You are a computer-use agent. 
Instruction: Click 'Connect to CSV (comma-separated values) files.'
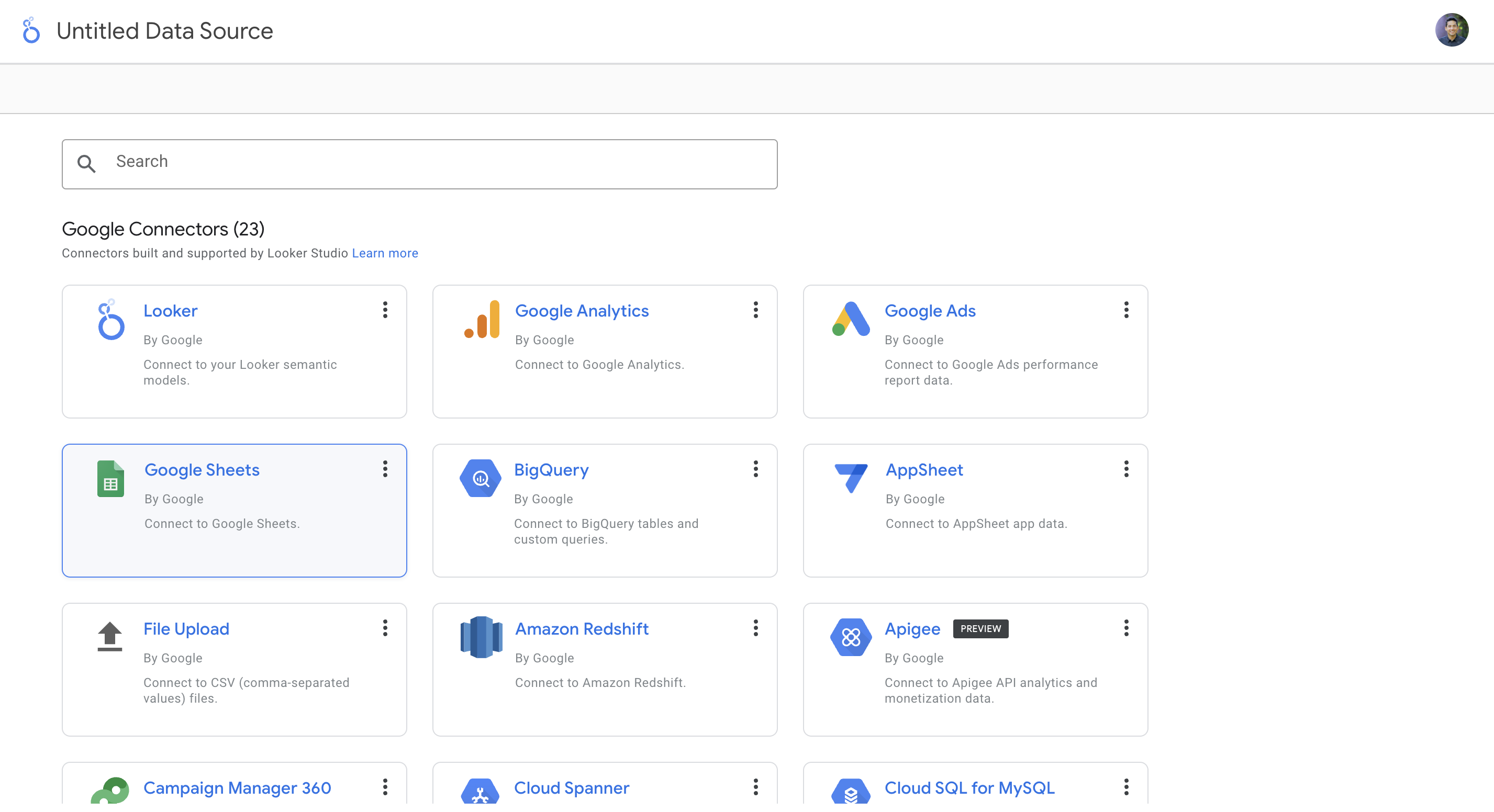point(247,690)
